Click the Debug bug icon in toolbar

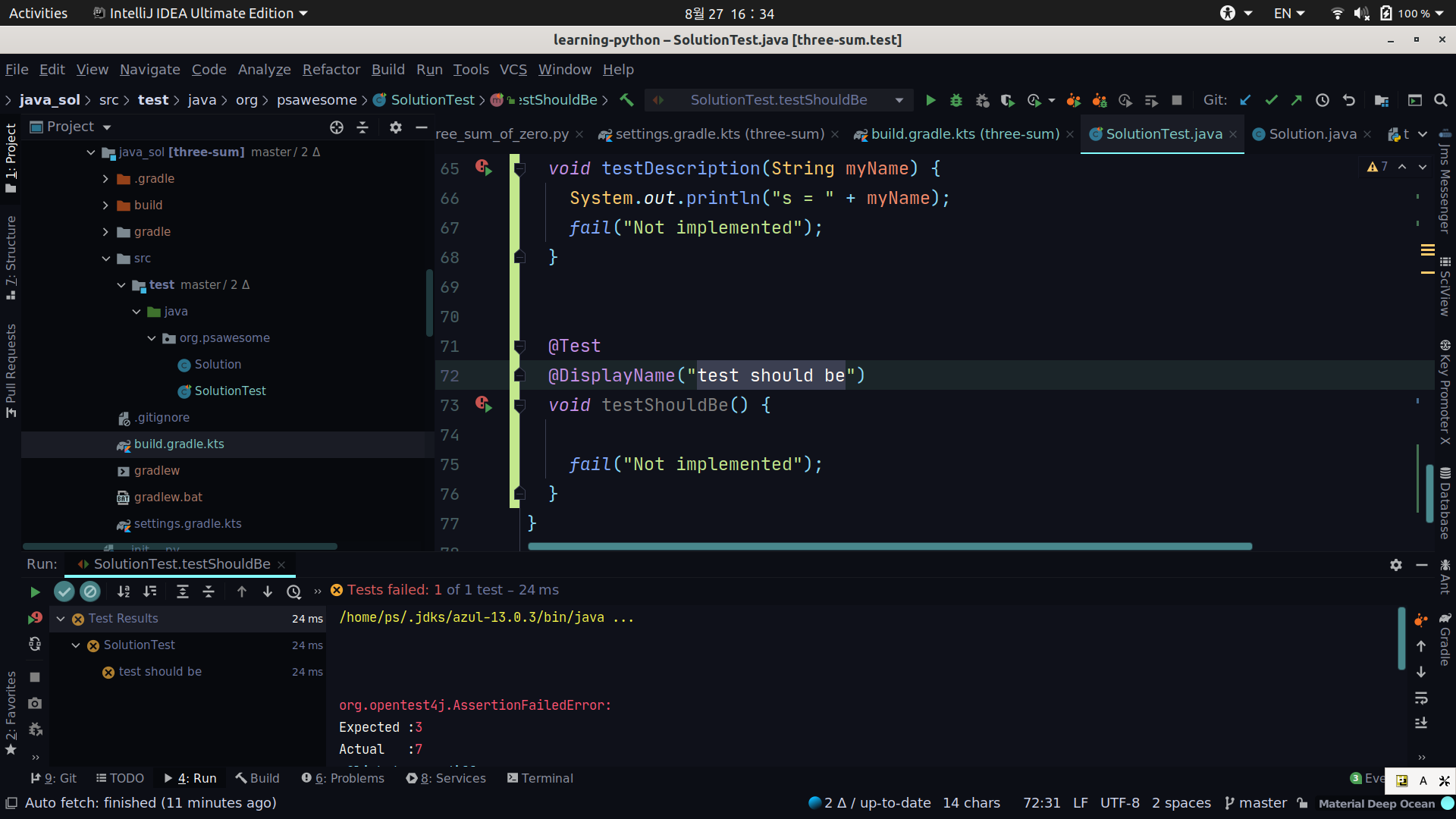point(955,100)
